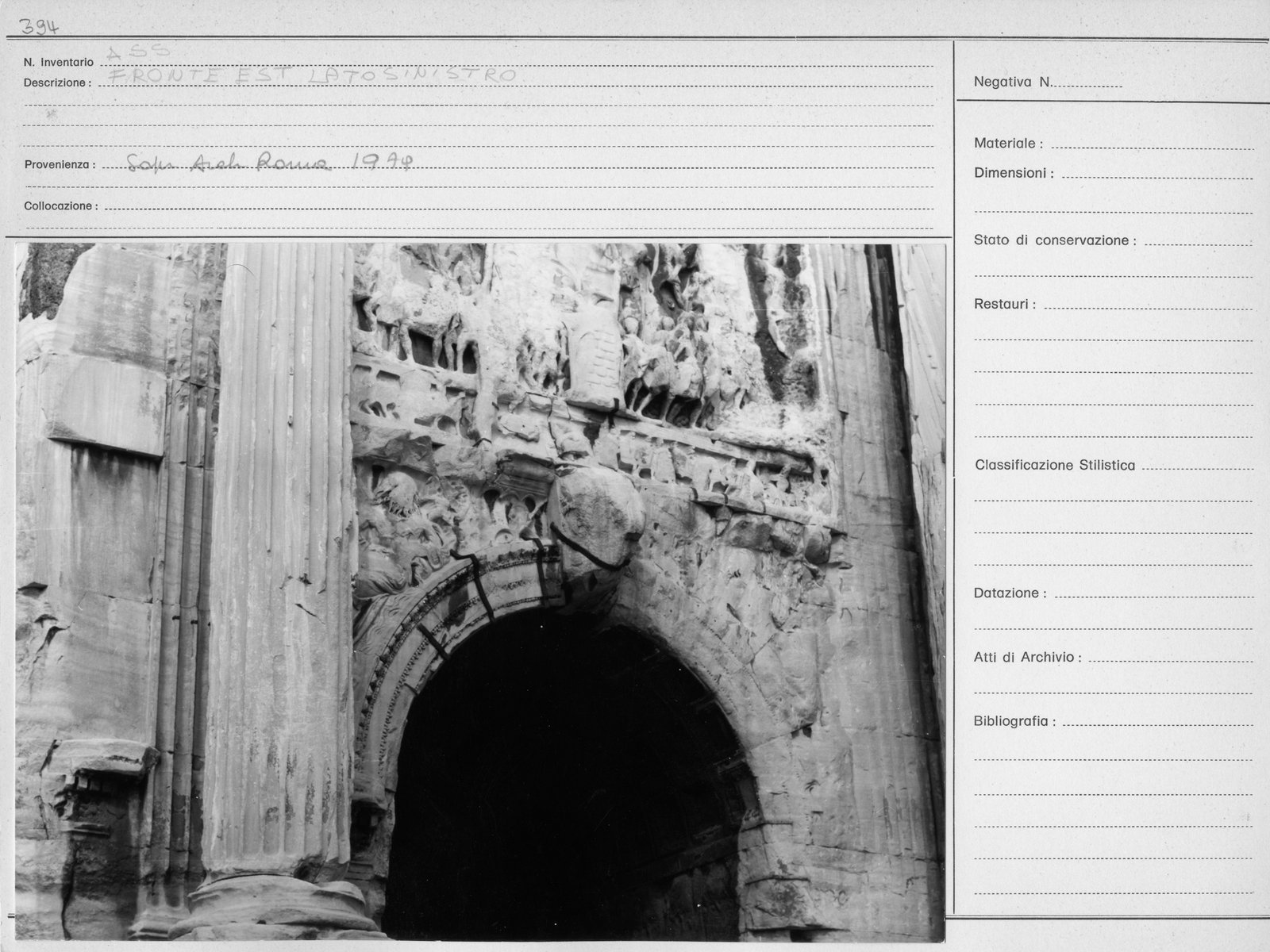
Task: Click the 'N. Inventario' label
Action: coord(59,62)
